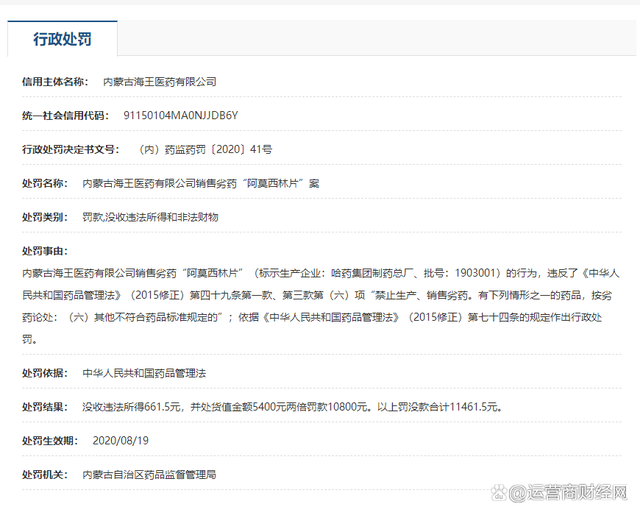The height and width of the screenshot is (515, 640).
Task: Click the 统一社会信用代码 label
Action: point(65,115)
